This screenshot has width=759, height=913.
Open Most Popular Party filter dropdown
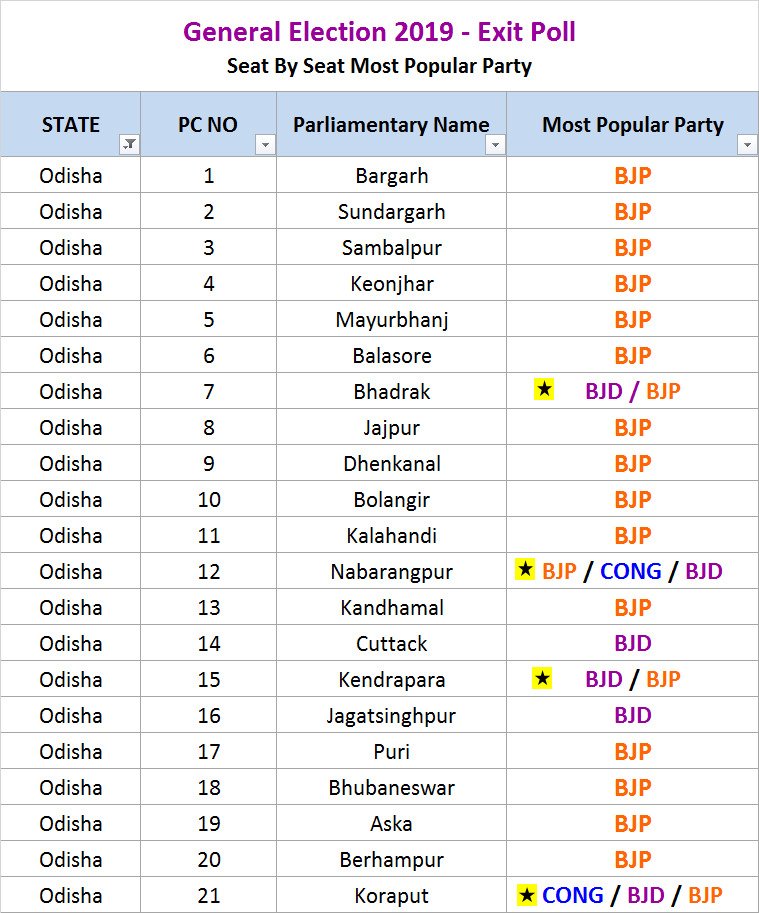(x=746, y=145)
